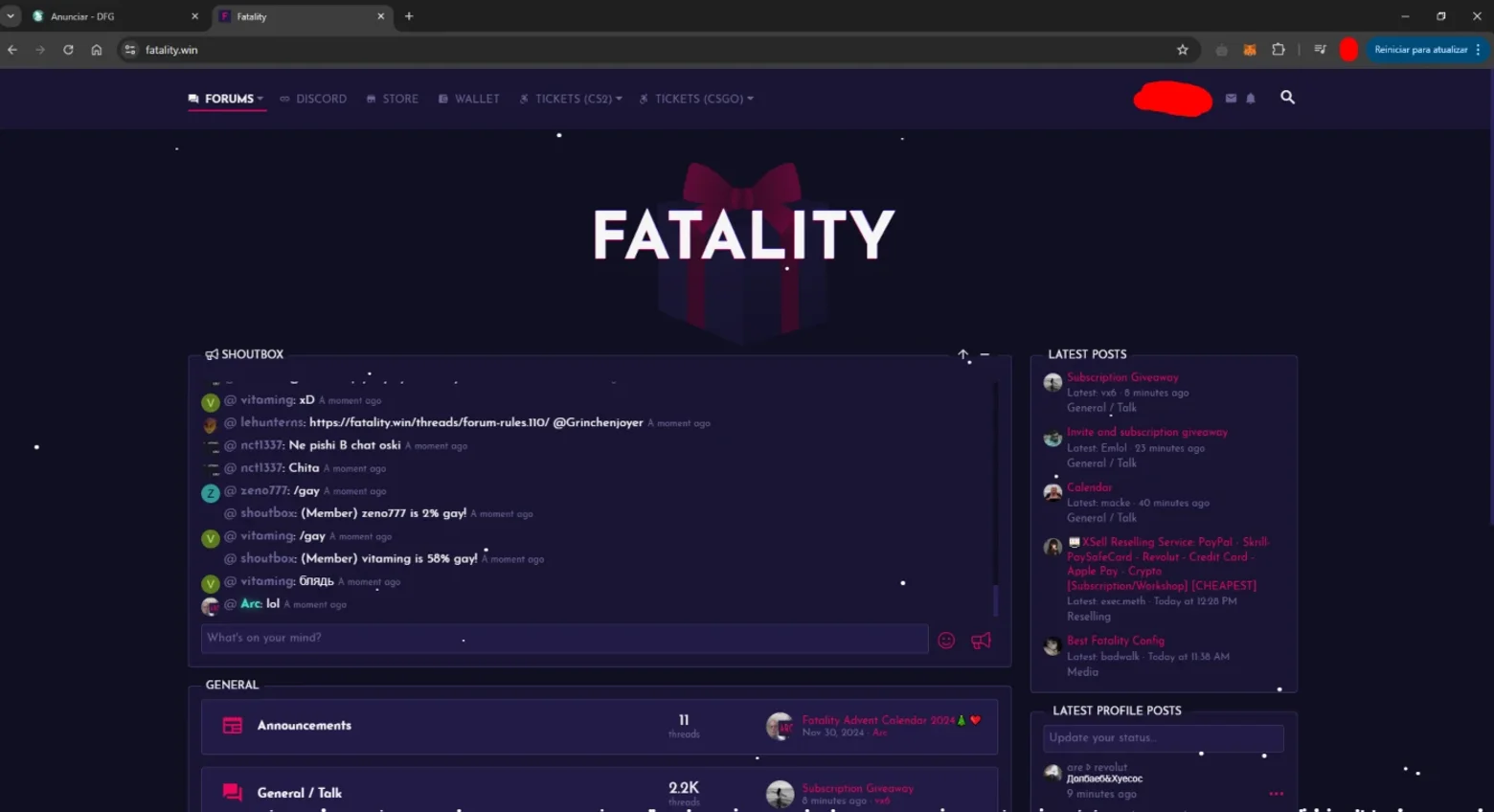Open a new browser tab

click(x=409, y=16)
